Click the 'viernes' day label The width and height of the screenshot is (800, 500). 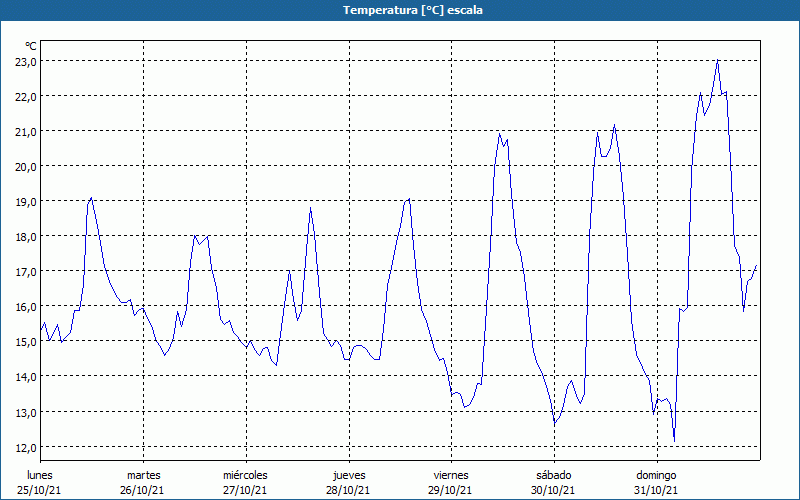coord(451,475)
